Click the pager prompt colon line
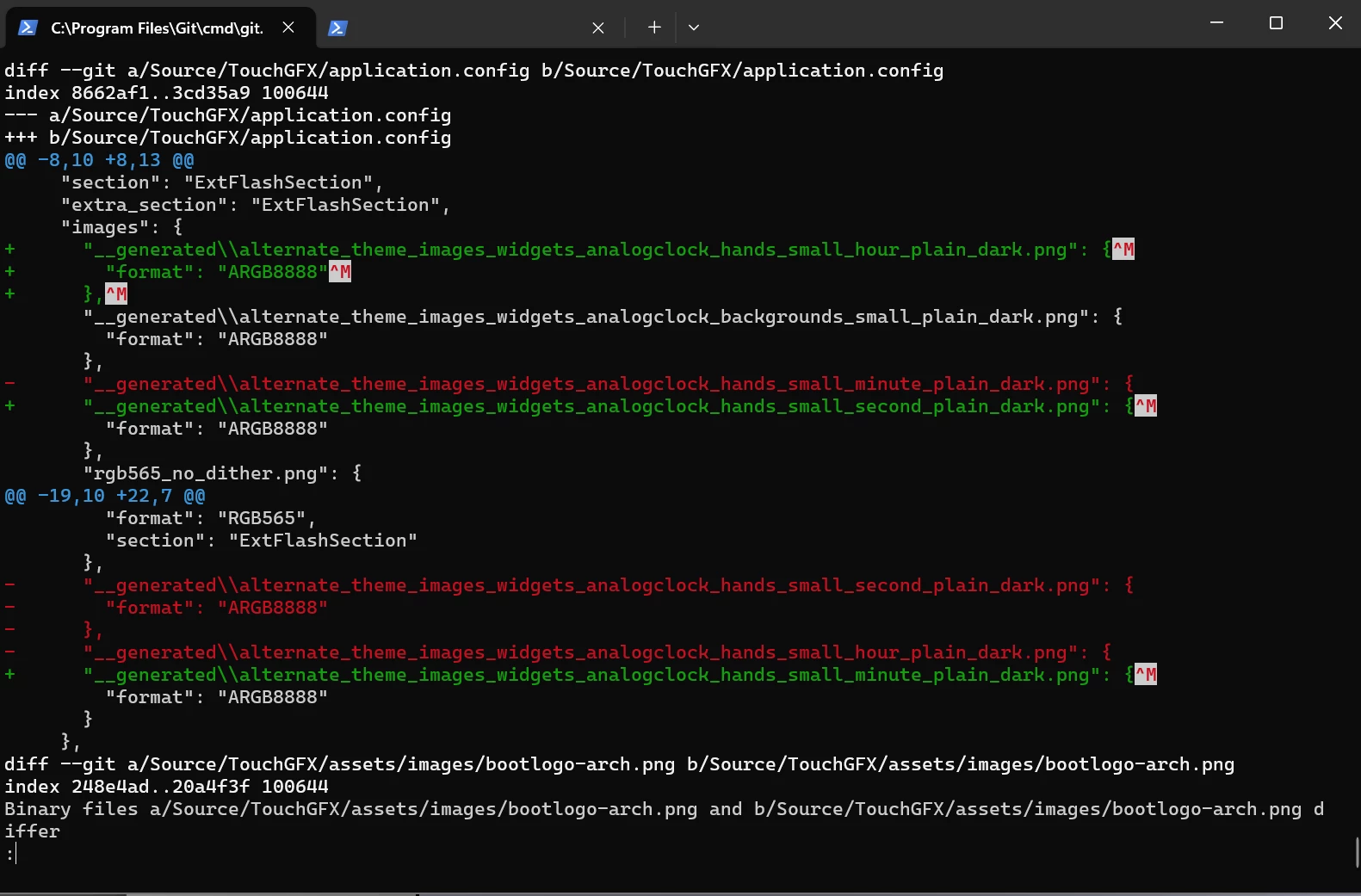The image size is (1361, 896). click(x=10, y=854)
